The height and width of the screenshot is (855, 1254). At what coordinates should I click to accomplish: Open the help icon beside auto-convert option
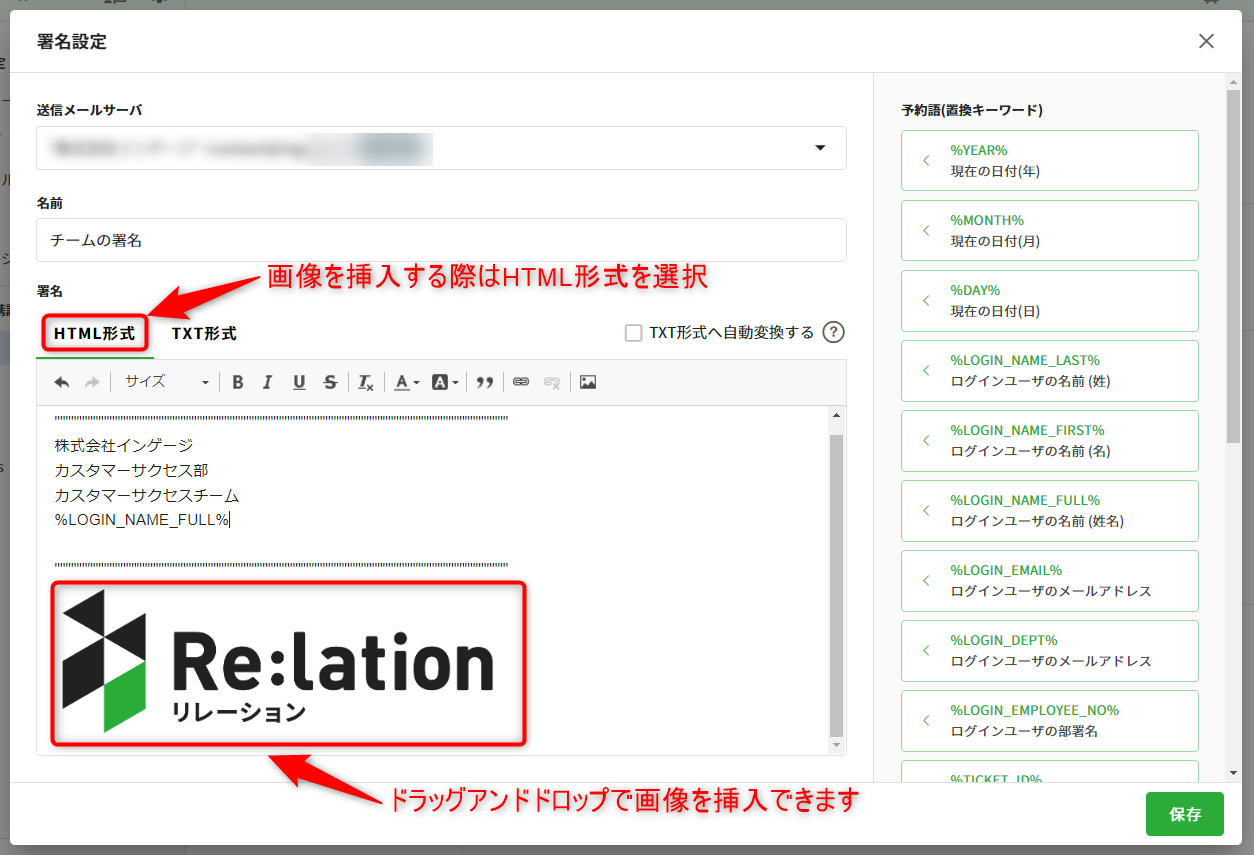pyautogui.click(x=833, y=333)
